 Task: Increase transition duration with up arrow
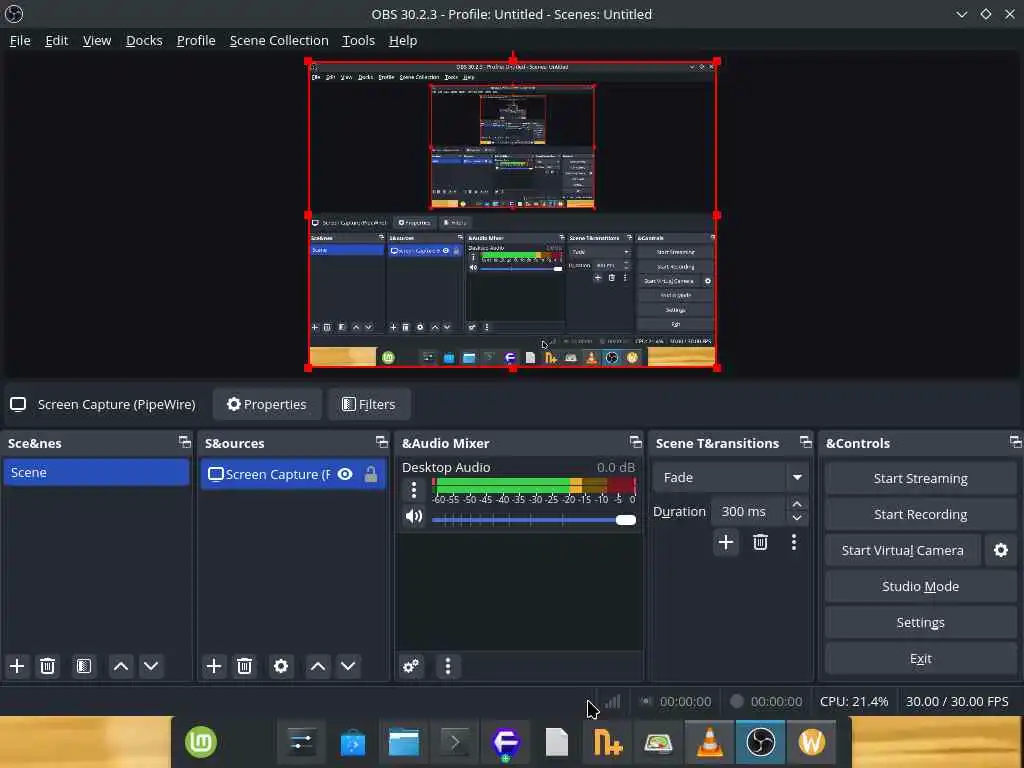pyautogui.click(x=797, y=504)
